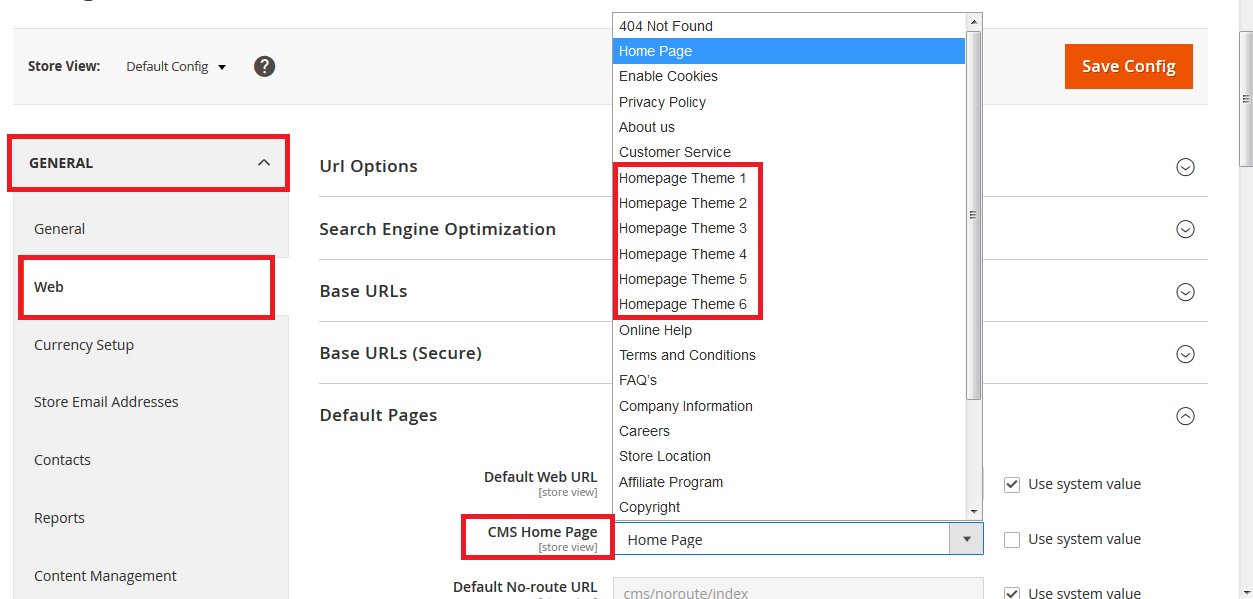The image size is (1253, 599).
Task: Uncheck Use system value for Default No-route URL
Action: [x=1012, y=592]
